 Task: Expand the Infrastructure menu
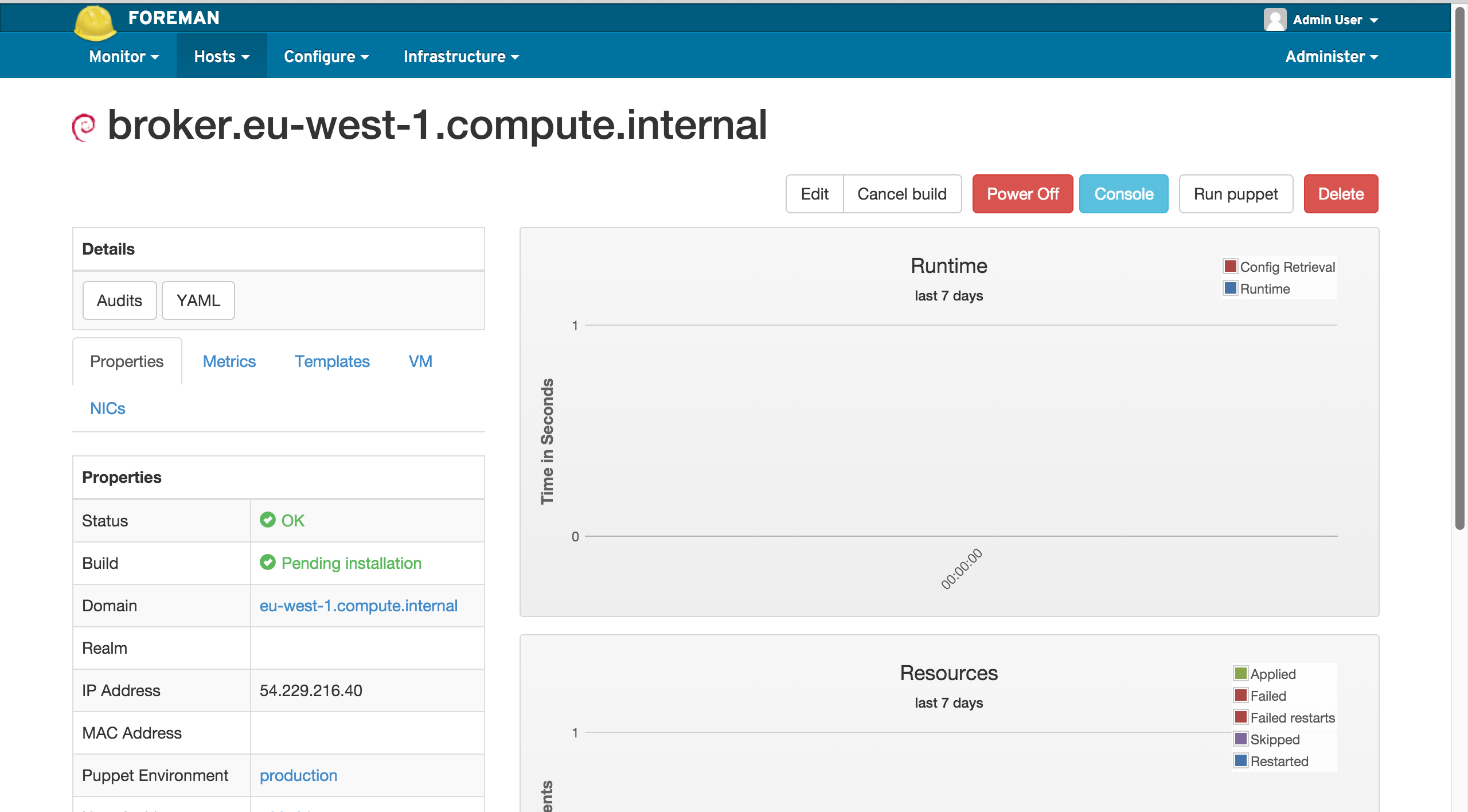click(x=461, y=56)
